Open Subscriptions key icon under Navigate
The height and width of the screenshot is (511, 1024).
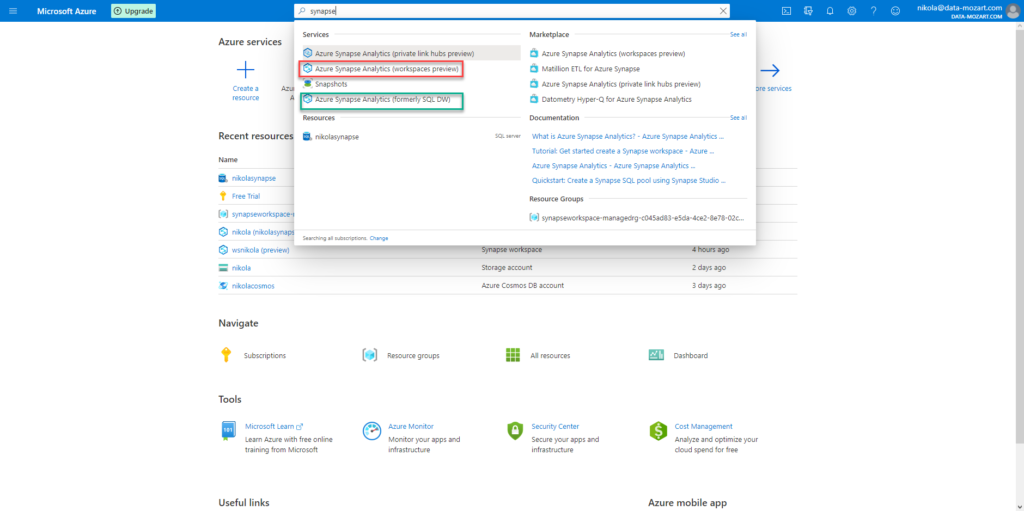pos(226,355)
